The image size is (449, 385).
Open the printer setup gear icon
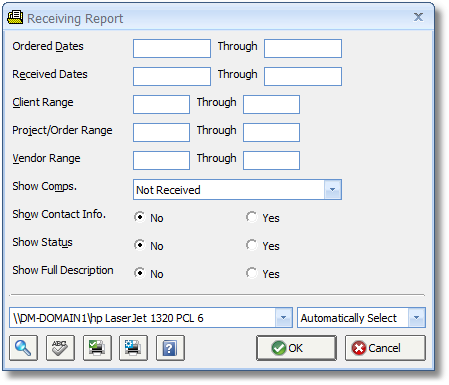[x=133, y=348]
